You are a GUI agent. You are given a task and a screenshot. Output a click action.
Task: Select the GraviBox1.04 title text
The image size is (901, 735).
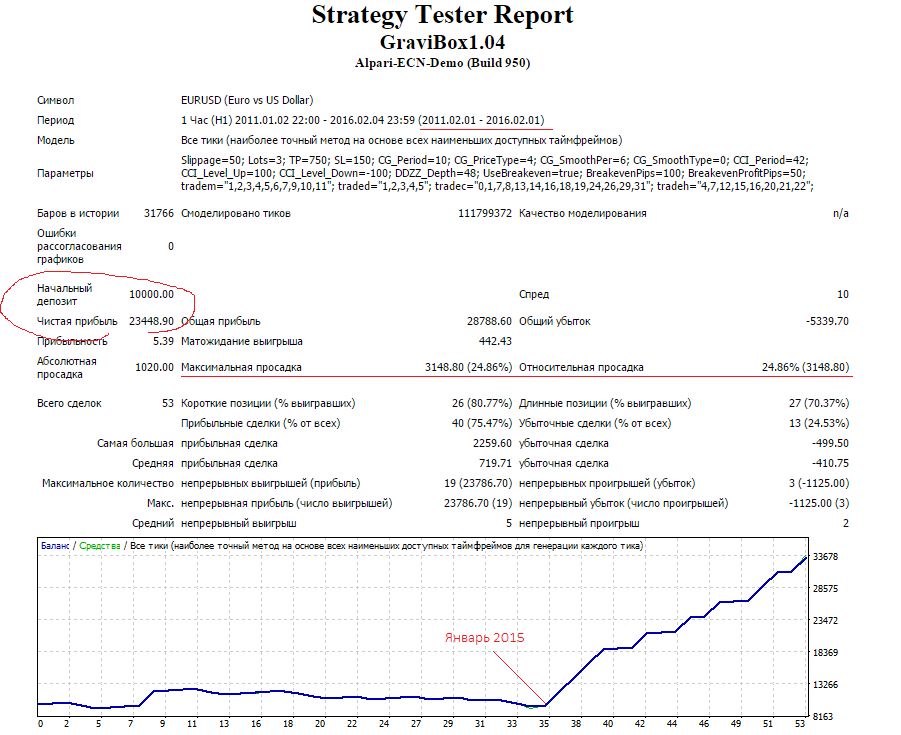(442, 42)
